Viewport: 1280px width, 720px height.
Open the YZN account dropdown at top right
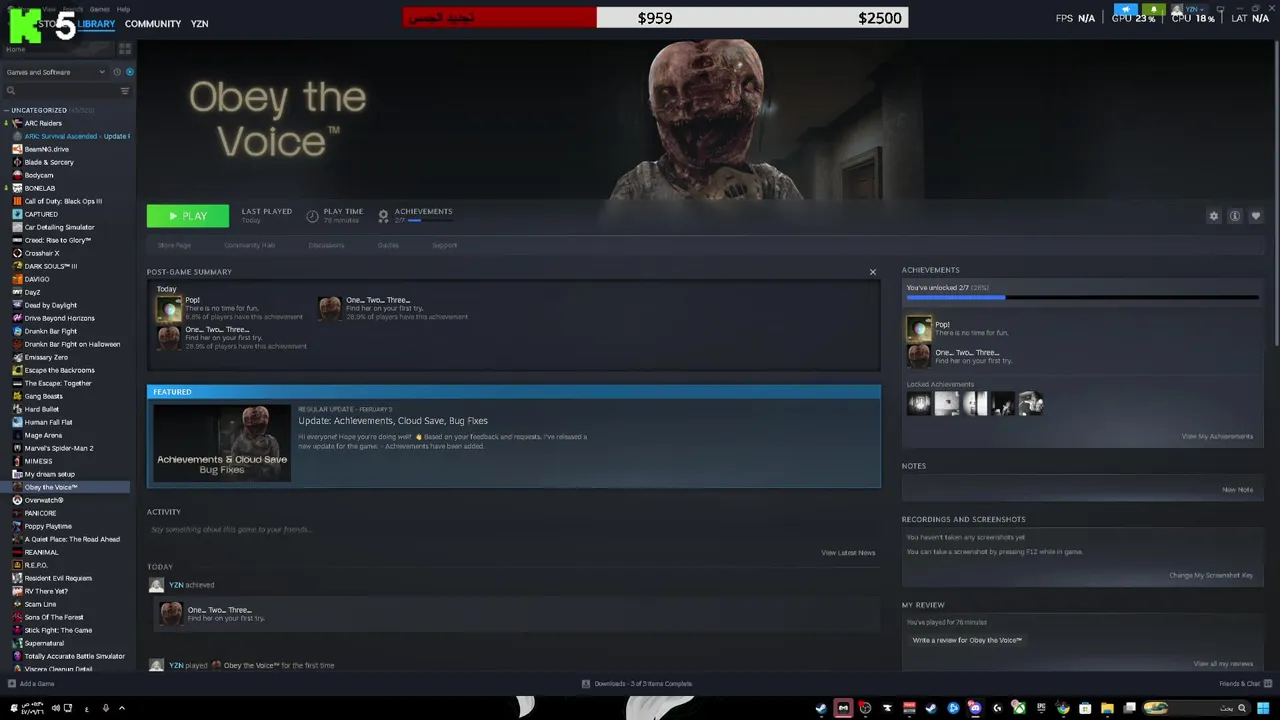tap(1190, 9)
